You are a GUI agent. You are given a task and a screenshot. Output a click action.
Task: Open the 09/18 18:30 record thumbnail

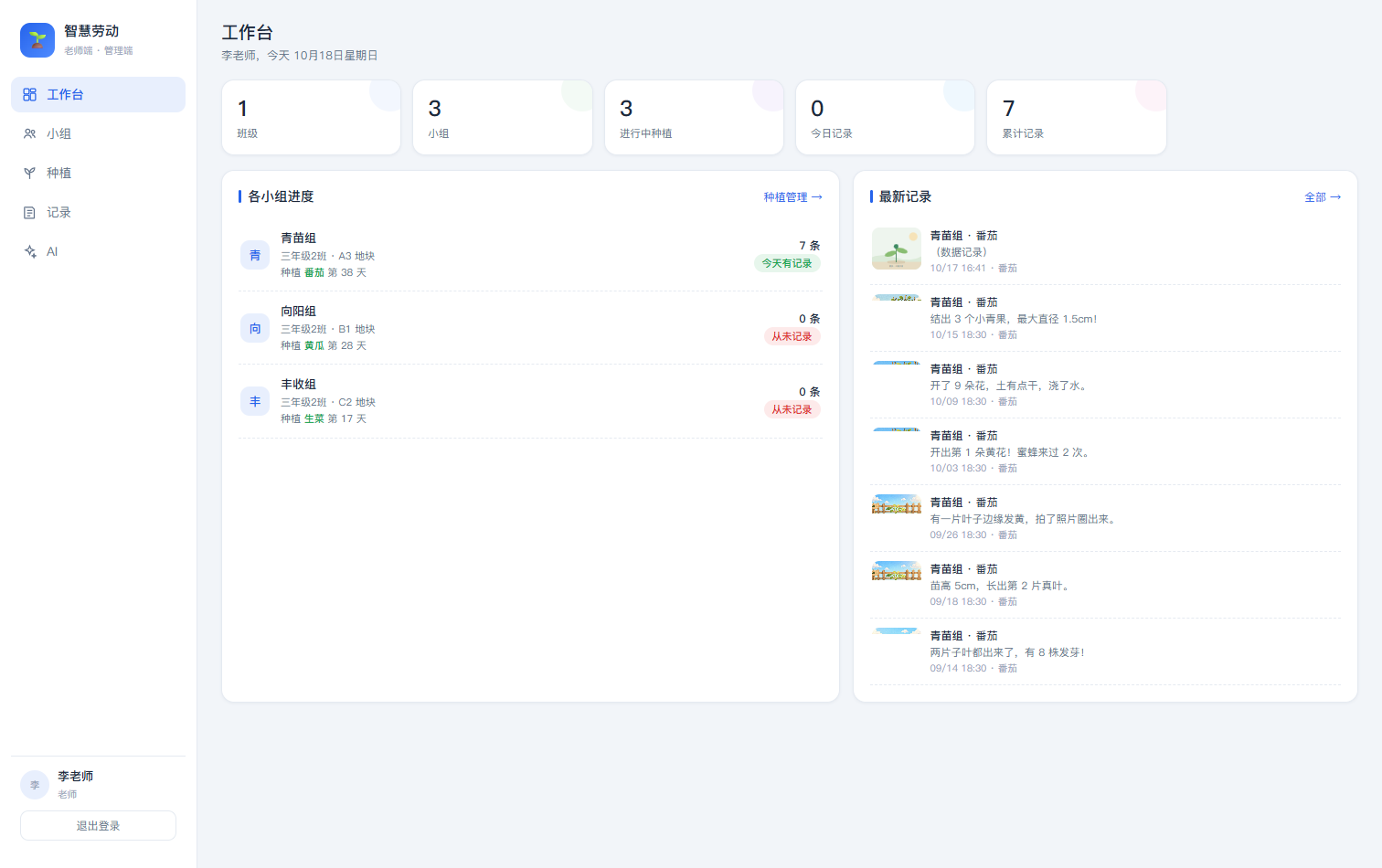pyautogui.click(x=897, y=571)
